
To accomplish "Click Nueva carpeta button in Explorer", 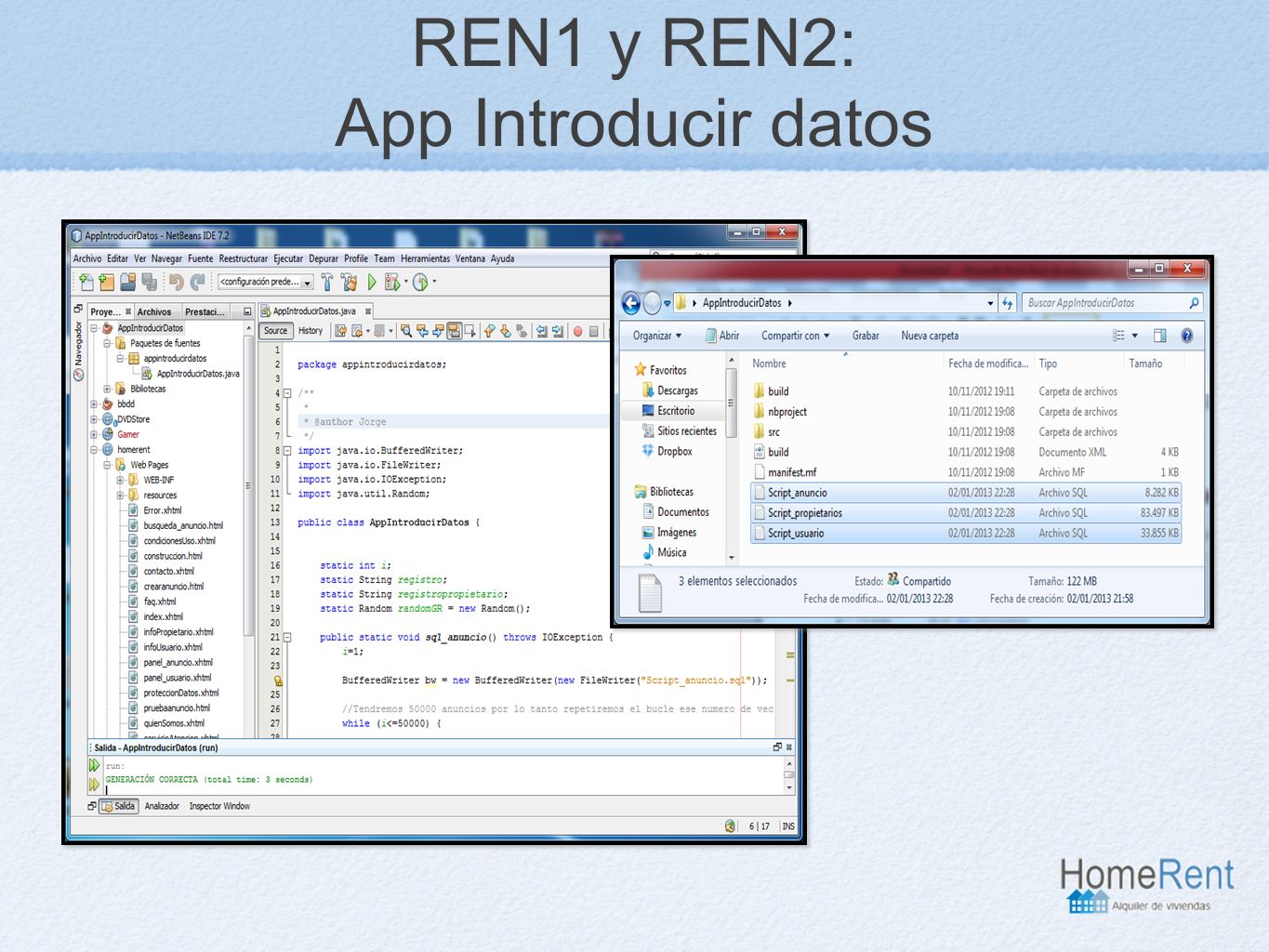I will [930, 336].
